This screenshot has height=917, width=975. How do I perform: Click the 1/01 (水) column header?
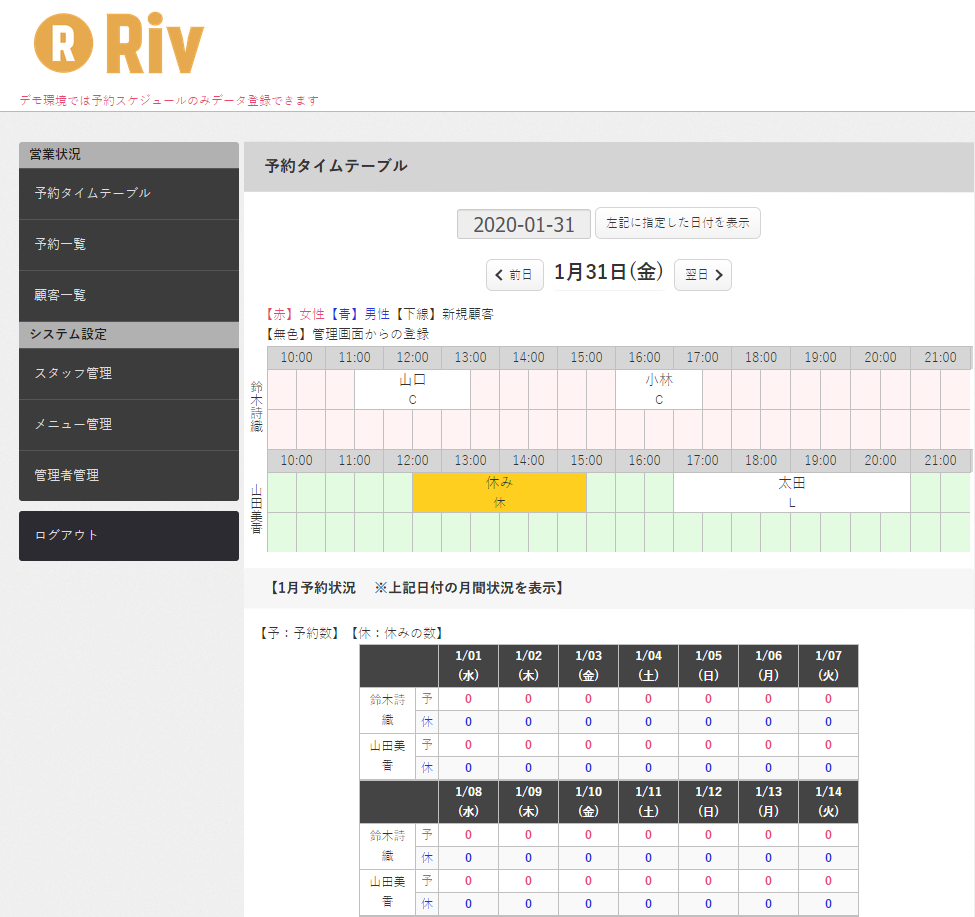[468, 665]
